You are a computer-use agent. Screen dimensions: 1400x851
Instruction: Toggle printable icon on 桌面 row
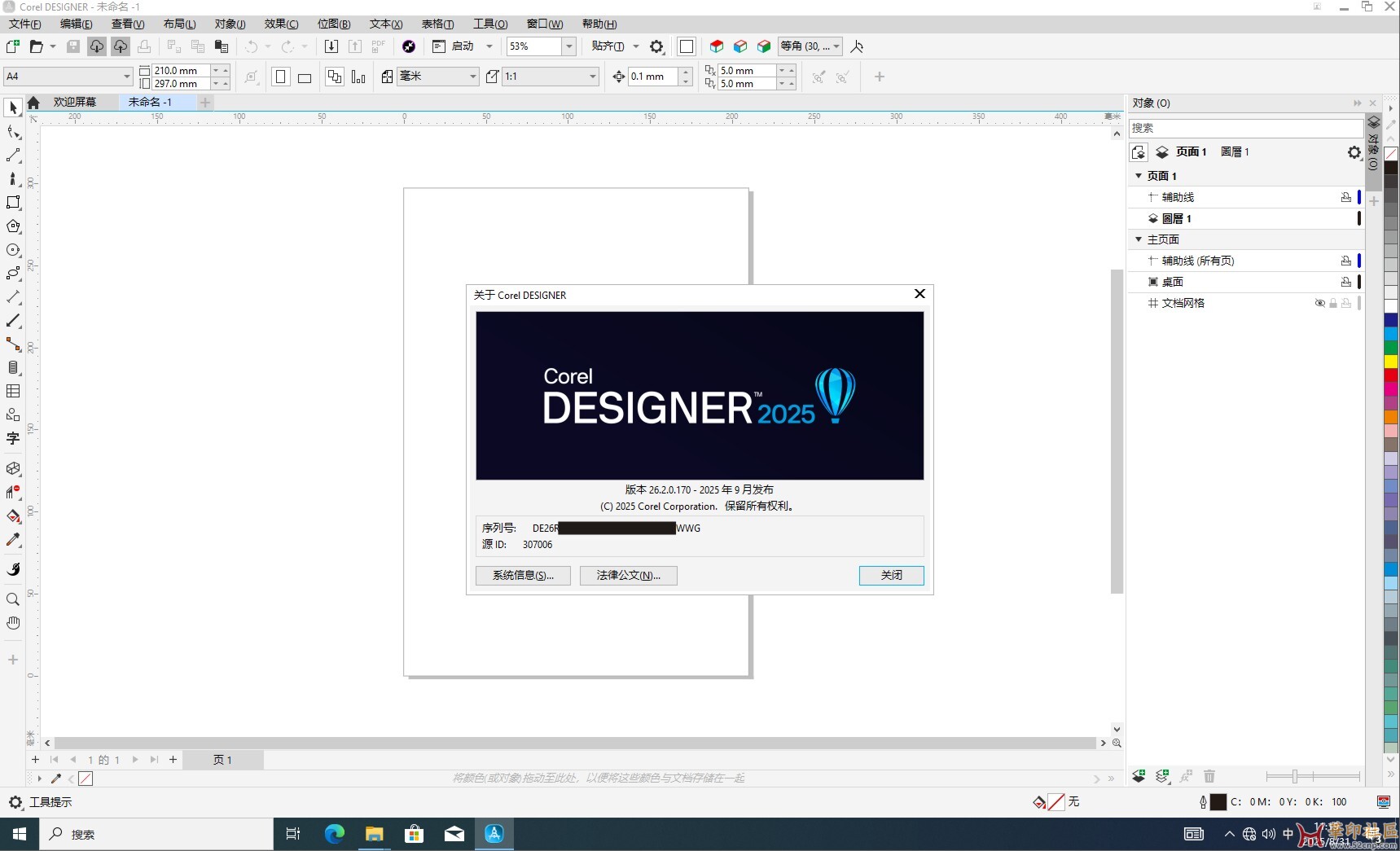point(1346,282)
